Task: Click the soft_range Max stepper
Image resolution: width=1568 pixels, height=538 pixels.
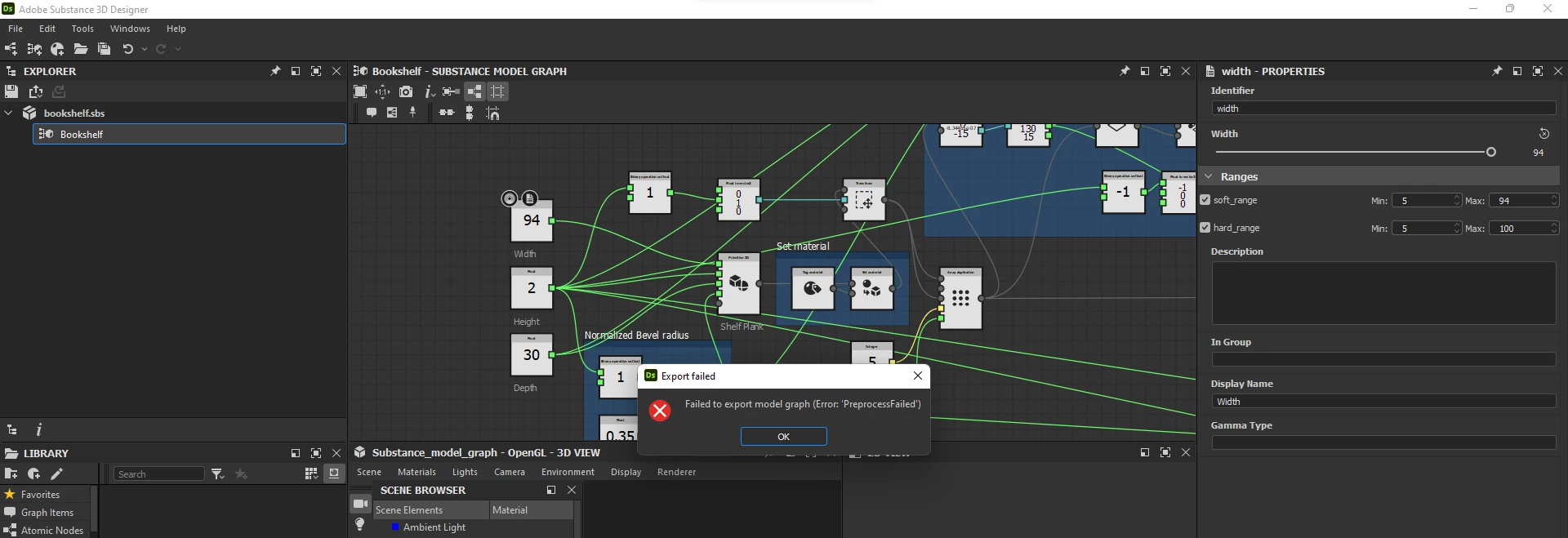Action: (1553, 200)
